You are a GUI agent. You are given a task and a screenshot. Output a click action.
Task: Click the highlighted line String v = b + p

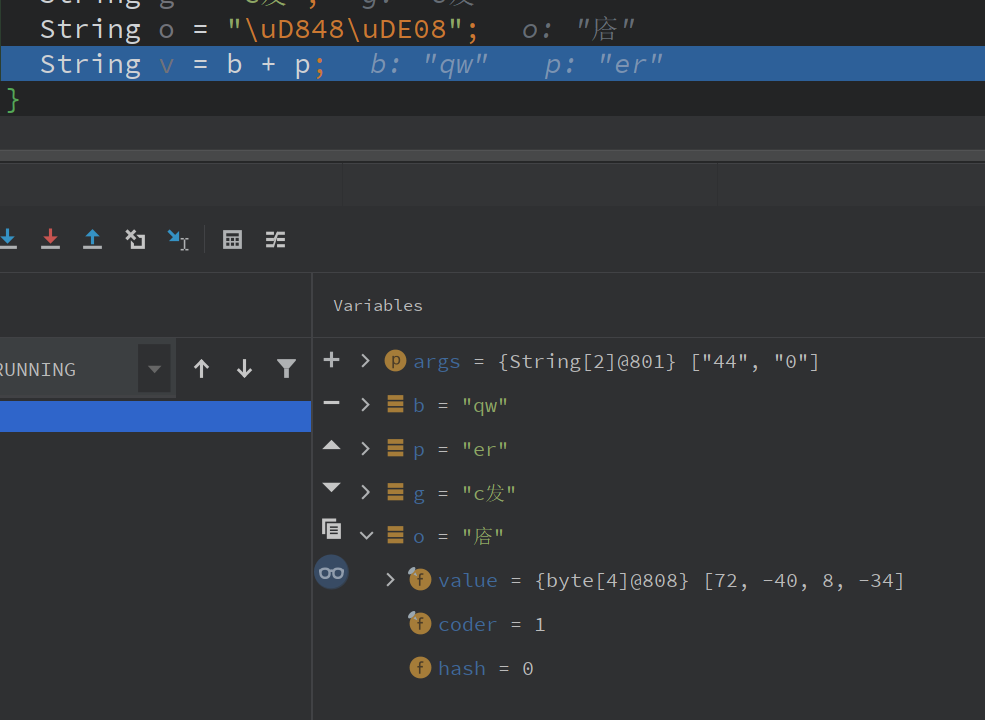click(x=492, y=63)
